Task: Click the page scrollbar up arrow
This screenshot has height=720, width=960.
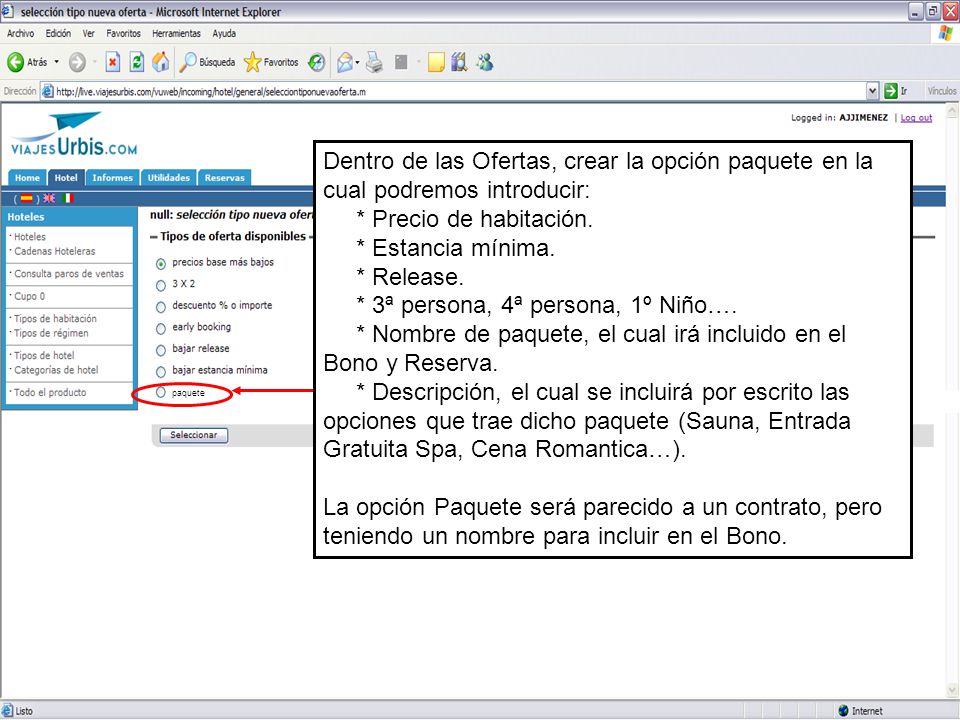Action: point(952,111)
